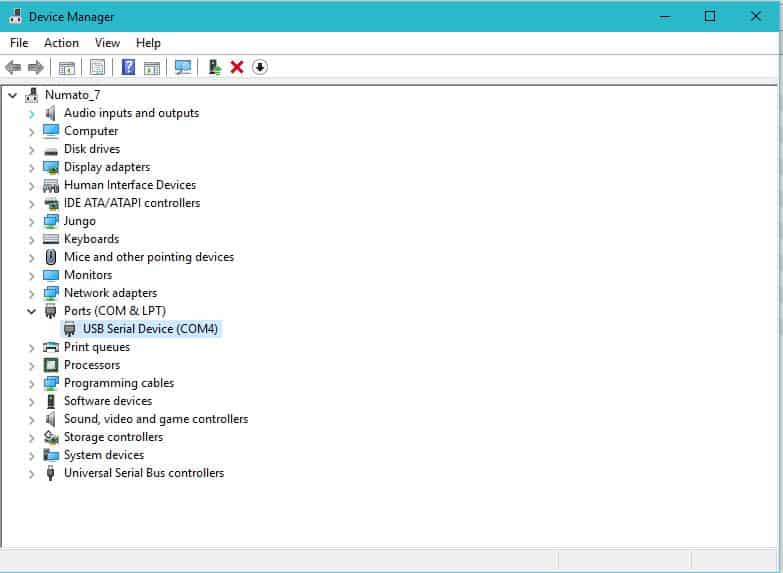
Task: Click the Numato_7 computer root icon
Action: (32, 95)
